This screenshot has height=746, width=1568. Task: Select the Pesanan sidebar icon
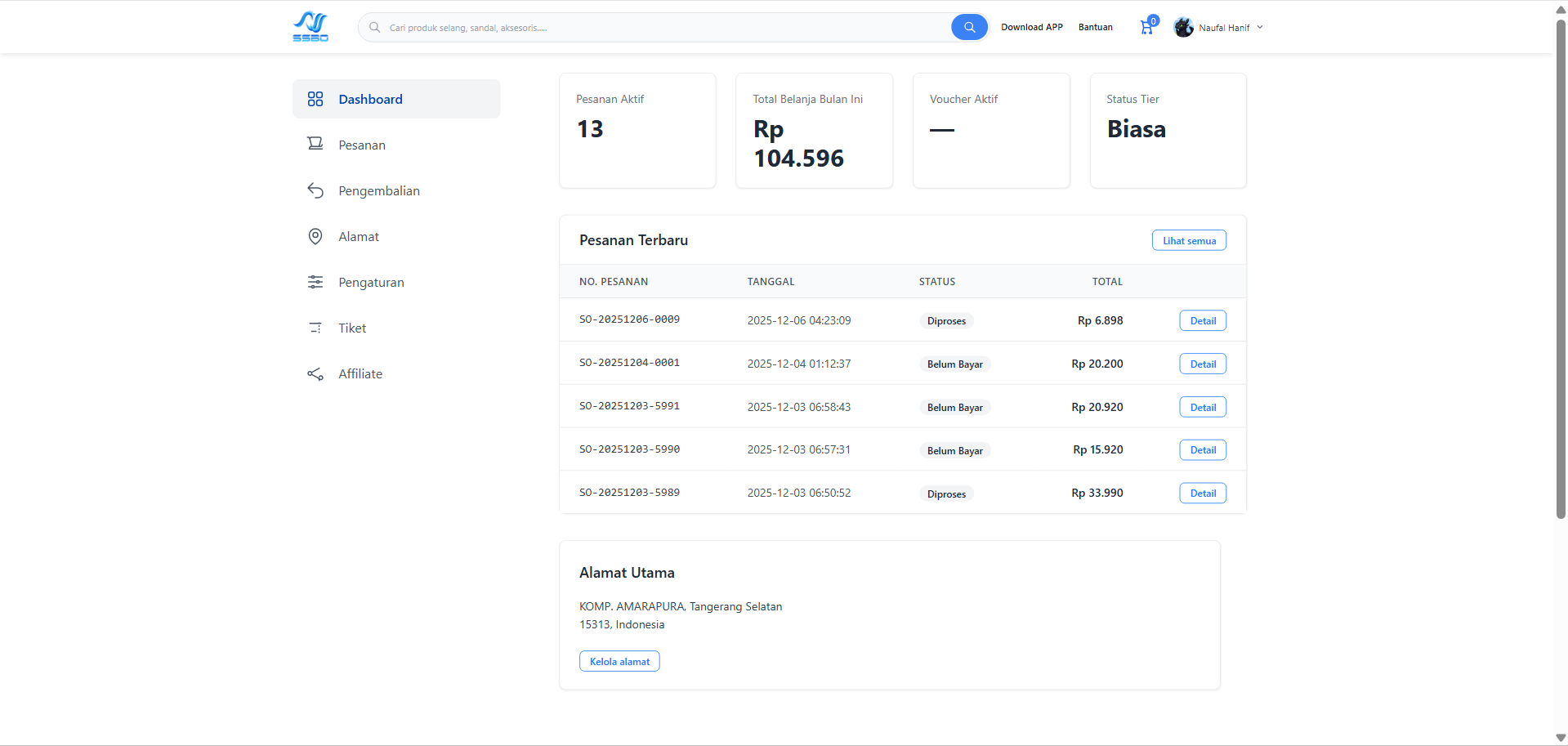pos(315,145)
